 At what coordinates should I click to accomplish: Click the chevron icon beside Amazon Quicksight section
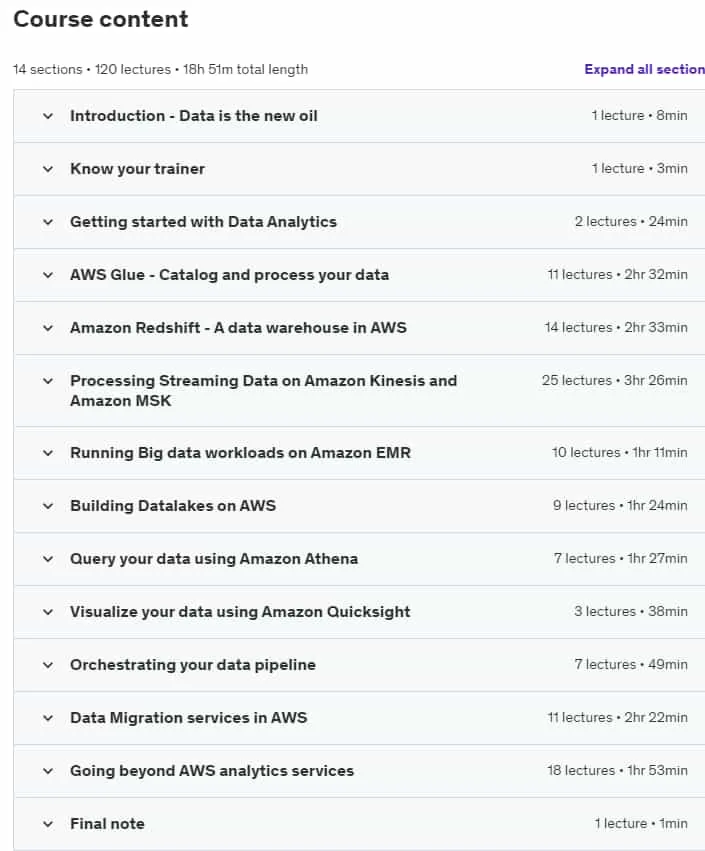(x=48, y=612)
